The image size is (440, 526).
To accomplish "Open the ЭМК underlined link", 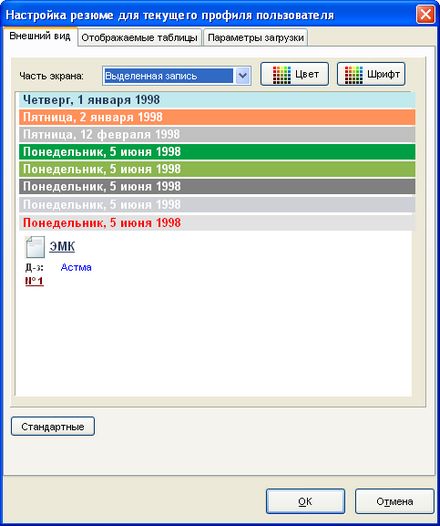I will point(62,247).
